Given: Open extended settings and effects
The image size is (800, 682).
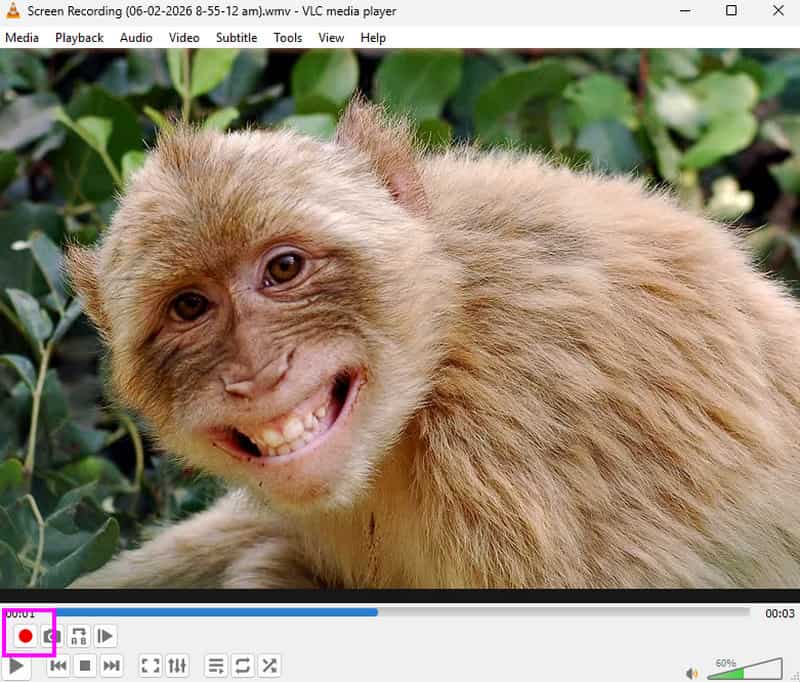Looking at the screenshot, I should click(x=178, y=666).
